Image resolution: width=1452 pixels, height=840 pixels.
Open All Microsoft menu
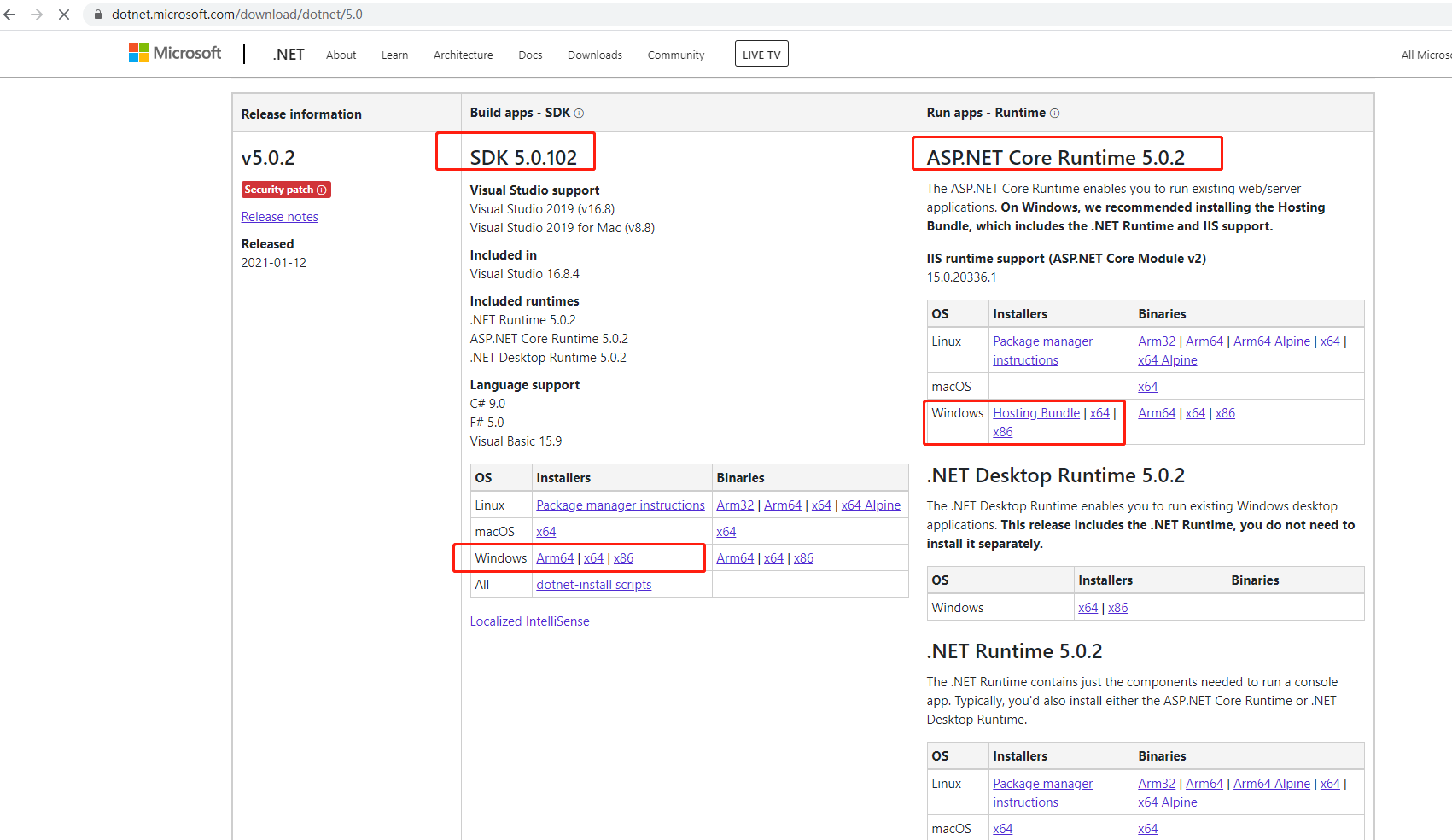[1426, 55]
